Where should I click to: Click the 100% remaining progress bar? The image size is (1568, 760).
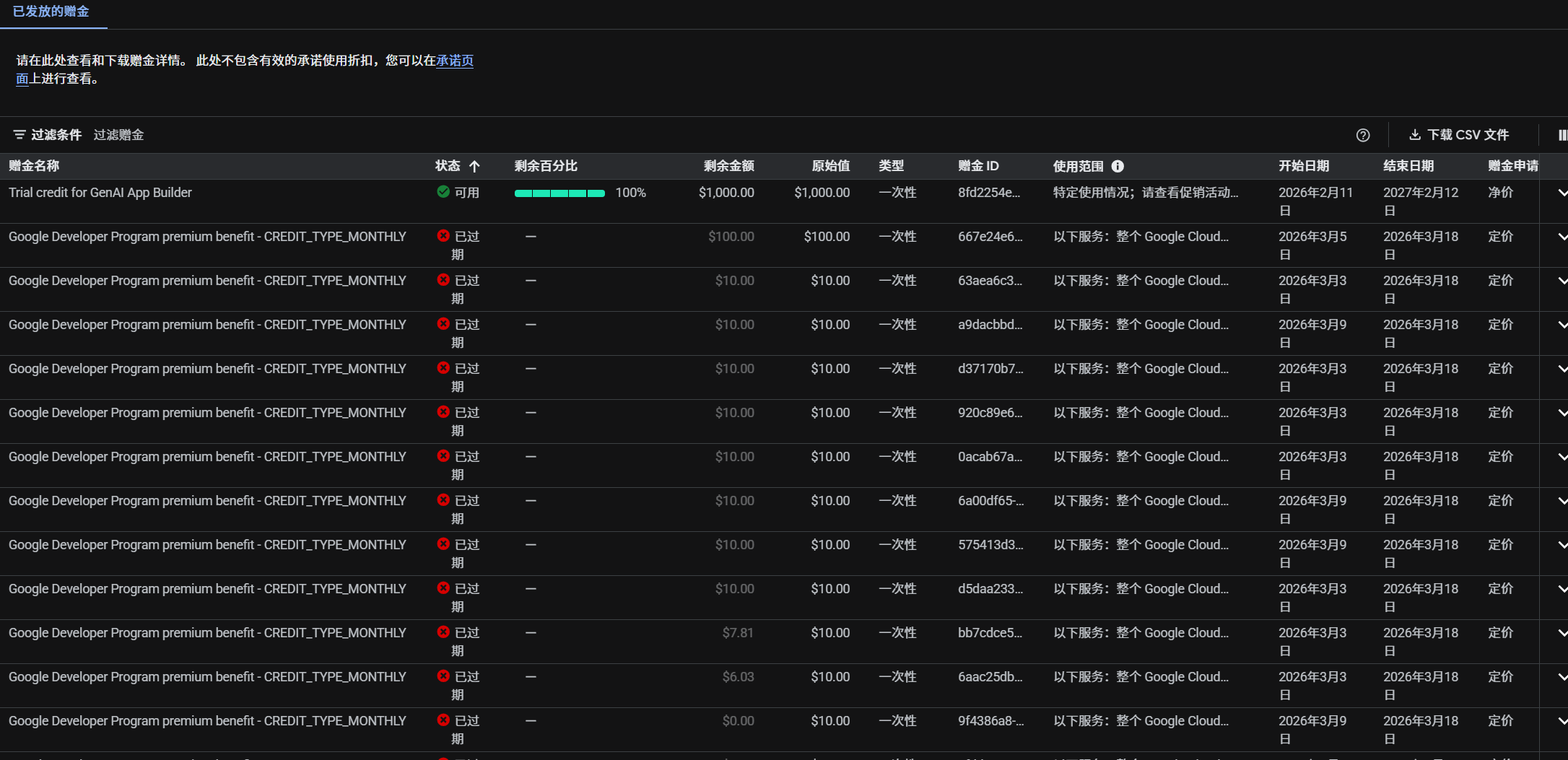pos(559,193)
